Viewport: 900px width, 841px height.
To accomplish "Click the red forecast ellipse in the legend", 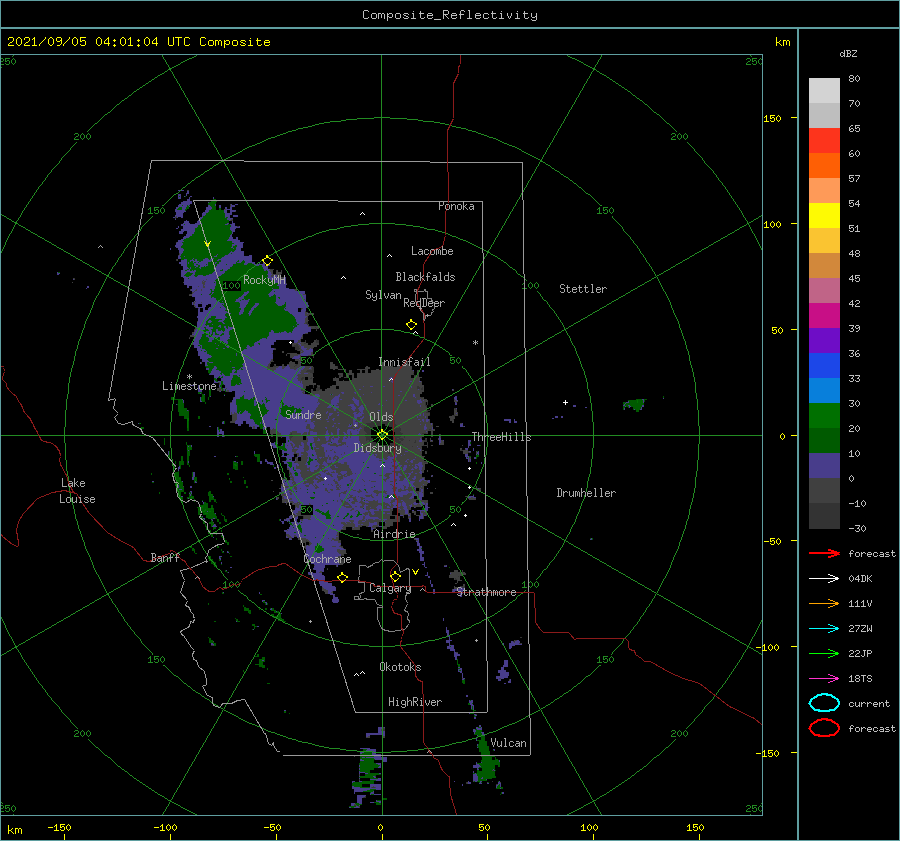I will tap(824, 728).
